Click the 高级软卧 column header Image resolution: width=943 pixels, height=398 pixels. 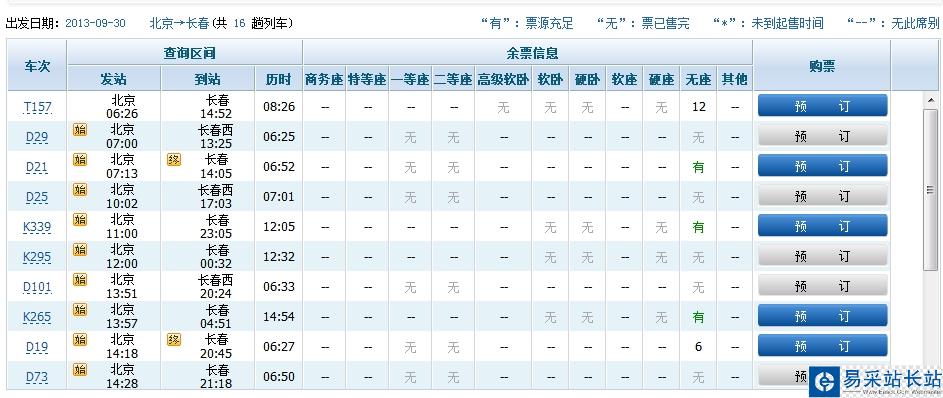click(x=503, y=79)
